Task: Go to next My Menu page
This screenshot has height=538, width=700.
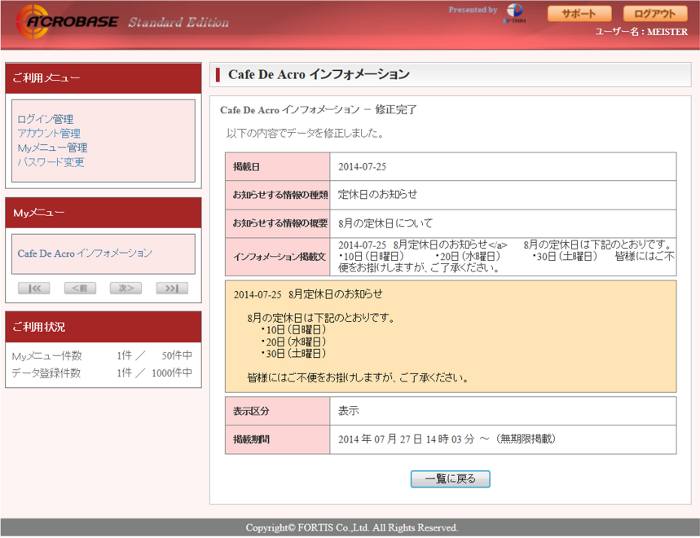Action: (x=126, y=288)
